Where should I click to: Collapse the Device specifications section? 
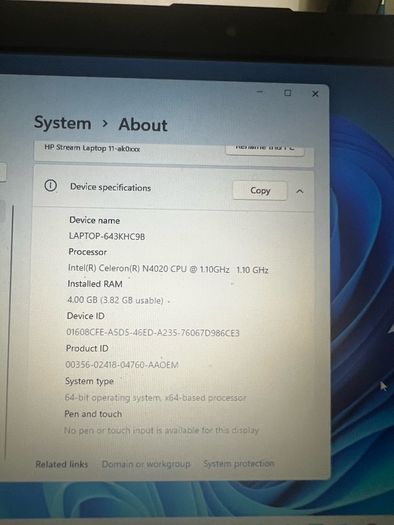(300, 191)
